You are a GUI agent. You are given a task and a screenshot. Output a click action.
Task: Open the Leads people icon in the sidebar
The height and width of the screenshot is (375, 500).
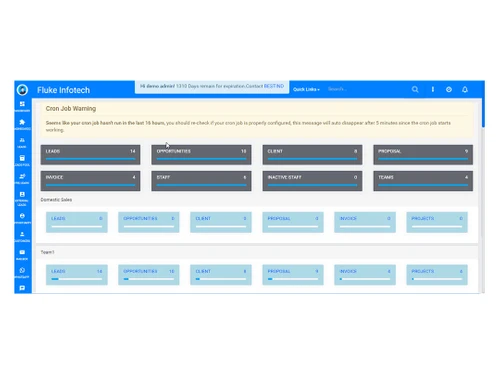[22, 140]
